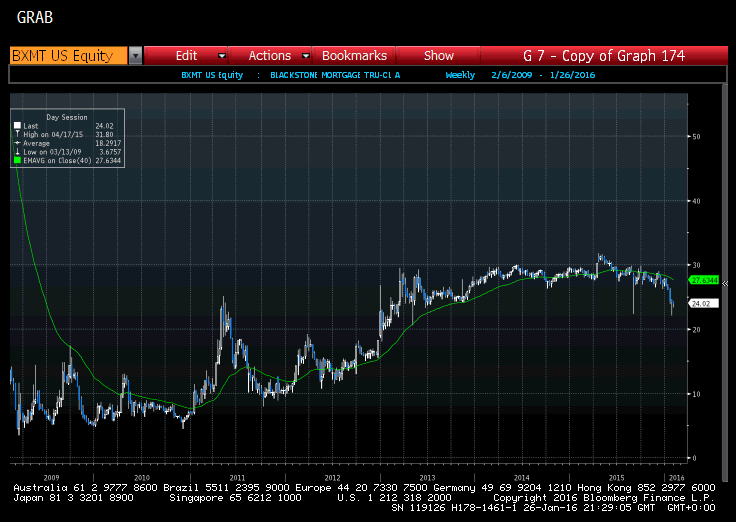736x522 pixels.
Task: Click the BXMT US Equity label in info bar
Action: point(212,75)
